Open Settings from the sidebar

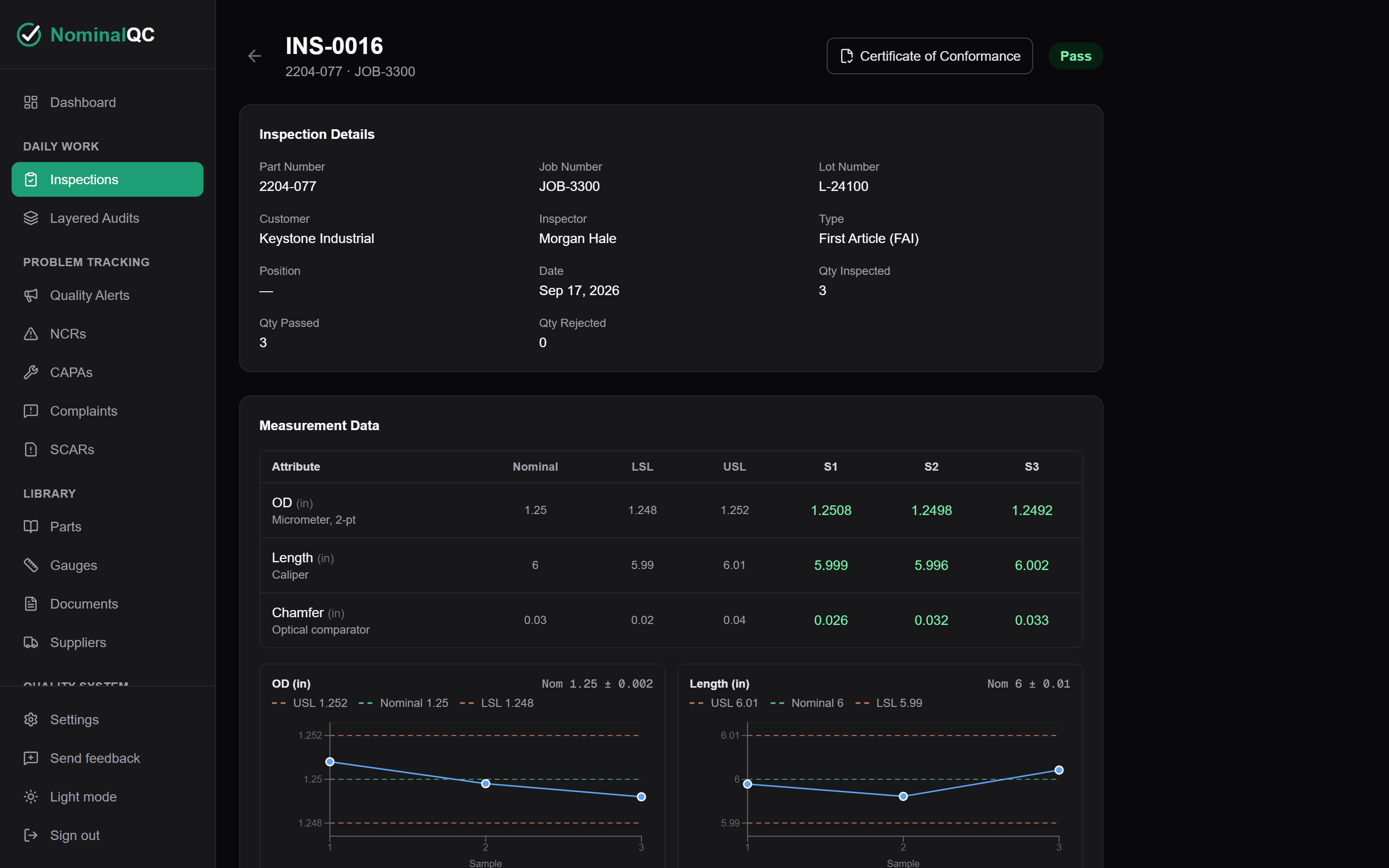pos(108,719)
